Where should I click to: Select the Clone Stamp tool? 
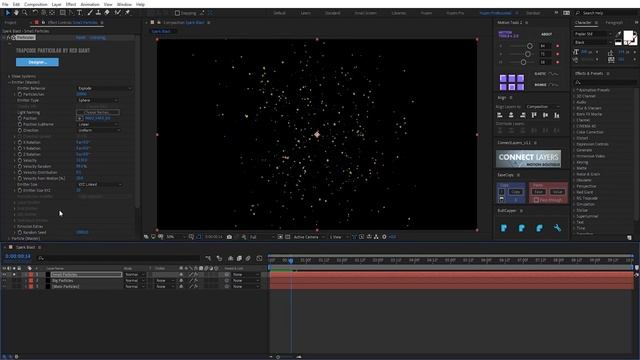click(98, 13)
